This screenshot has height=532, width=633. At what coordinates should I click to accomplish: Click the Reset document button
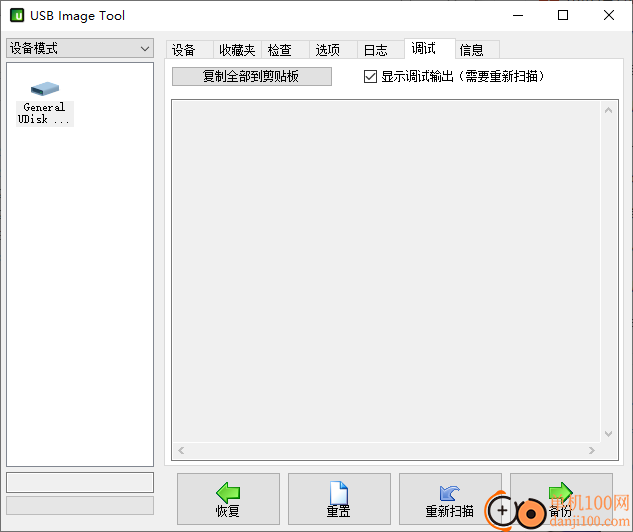pyautogui.click(x=339, y=499)
